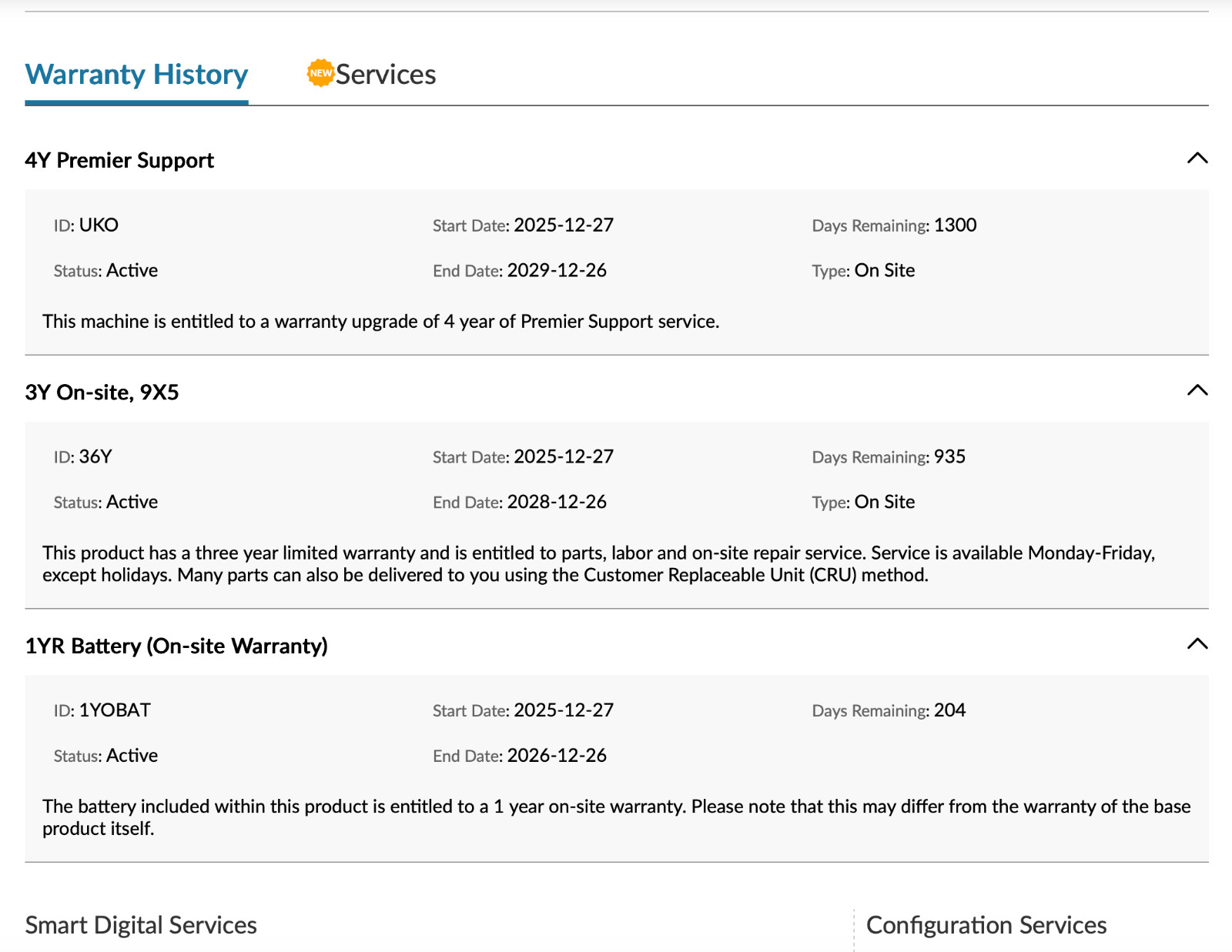Viewport: 1232px width, 952px height.
Task: Collapse the 1YR Battery warranty section
Action: tap(1197, 644)
